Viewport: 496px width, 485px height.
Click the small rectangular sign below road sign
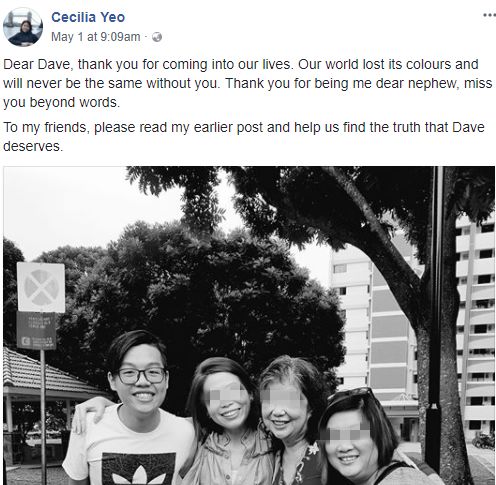point(36,330)
